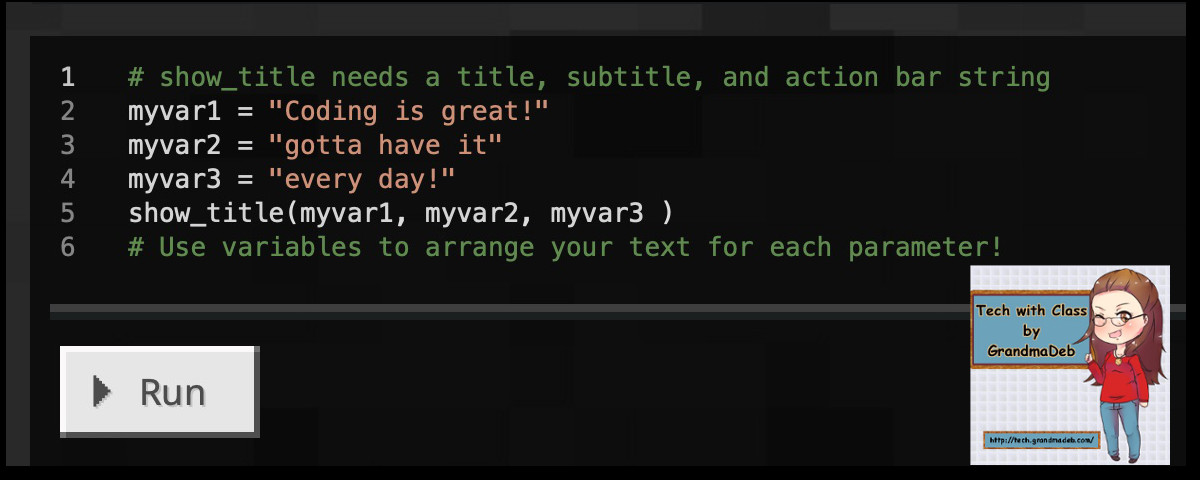Open the tech.grandmadeb.com link in the logo
1200x480 pixels.
tap(1041, 440)
